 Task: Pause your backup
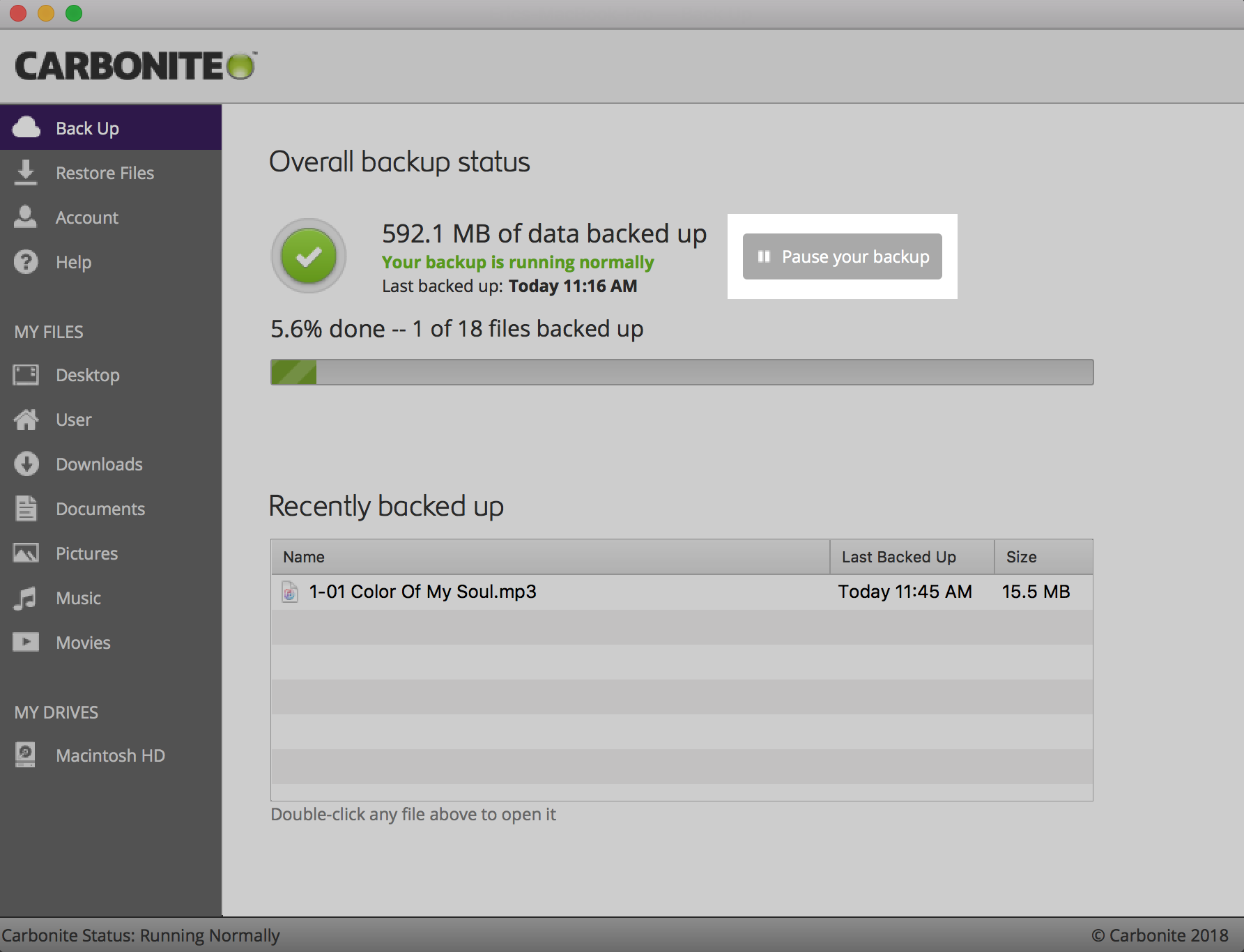842,256
